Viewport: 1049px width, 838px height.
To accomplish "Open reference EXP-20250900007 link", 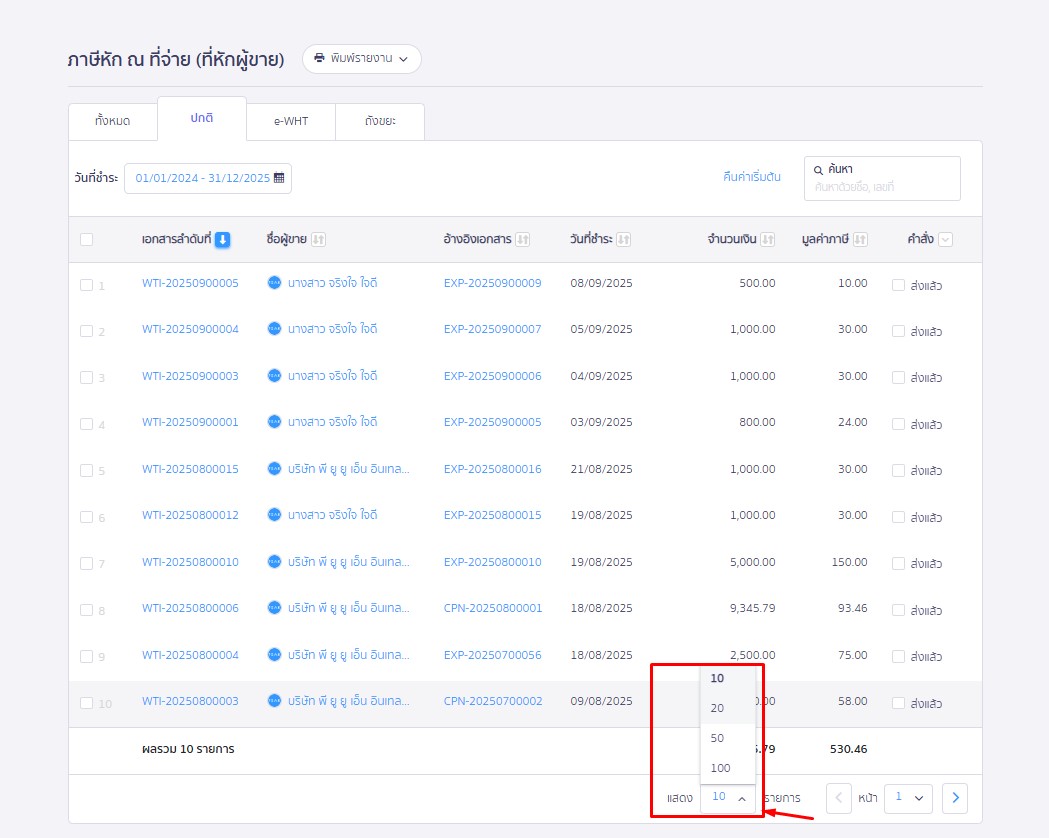I will click(x=492, y=329).
